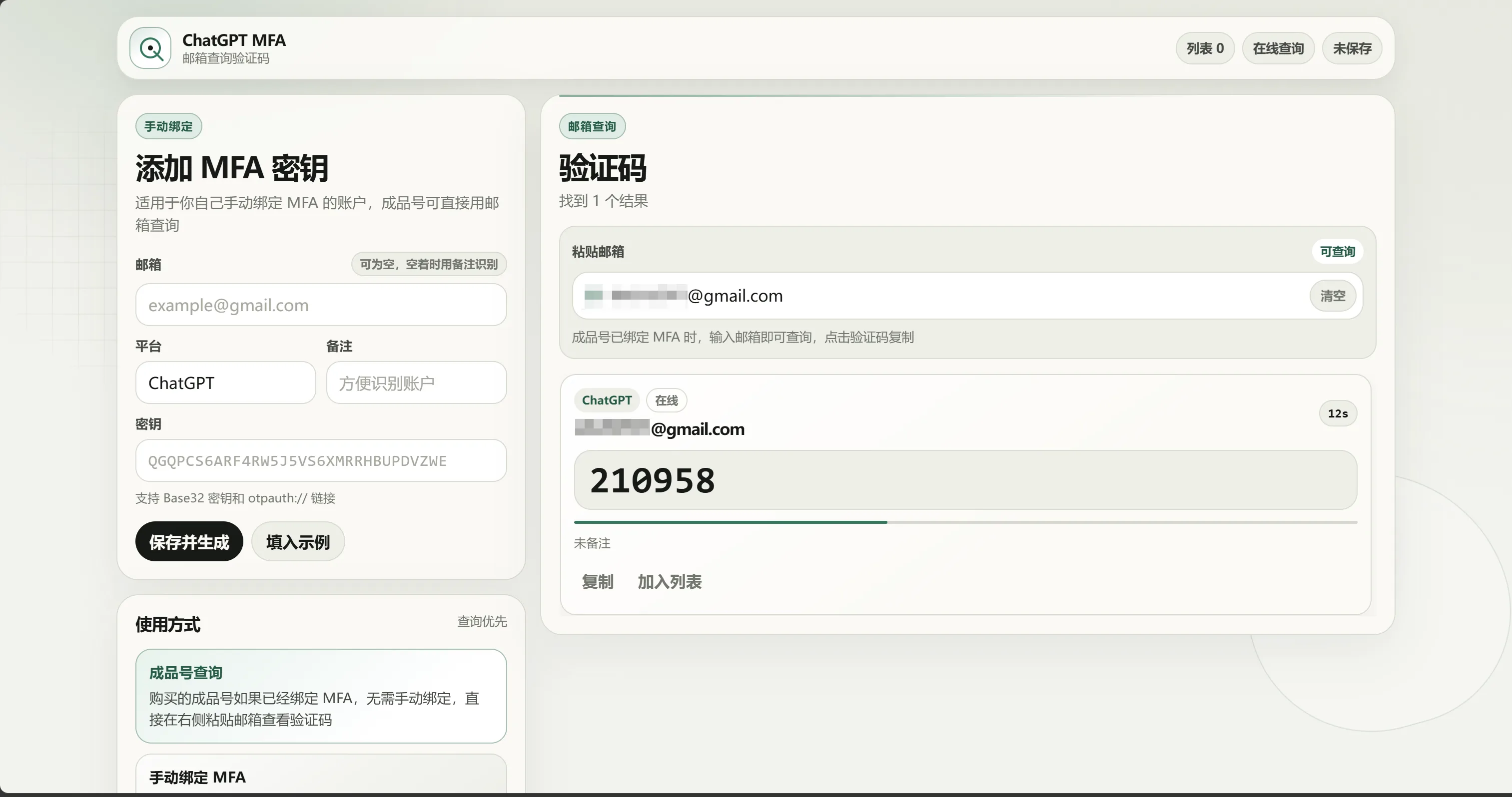Click the 密钥 secret key input field
1512x797 pixels.
click(321, 461)
